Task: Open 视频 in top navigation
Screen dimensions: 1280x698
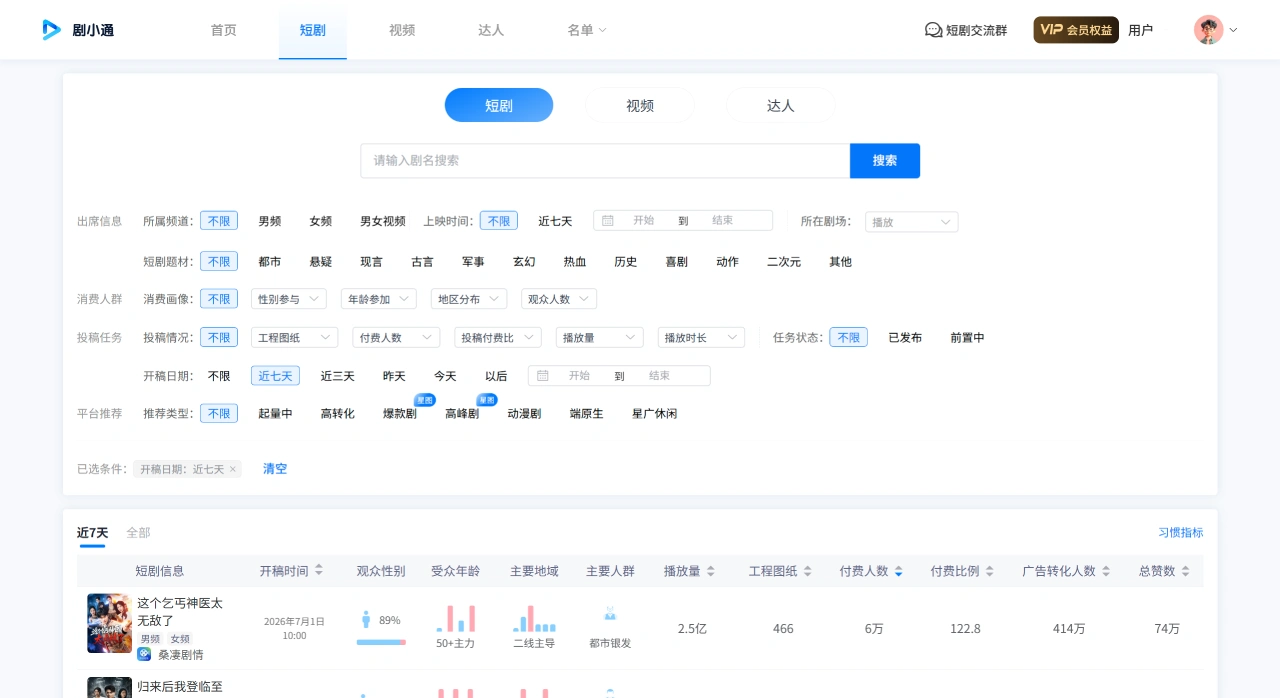Action: pos(402,30)
